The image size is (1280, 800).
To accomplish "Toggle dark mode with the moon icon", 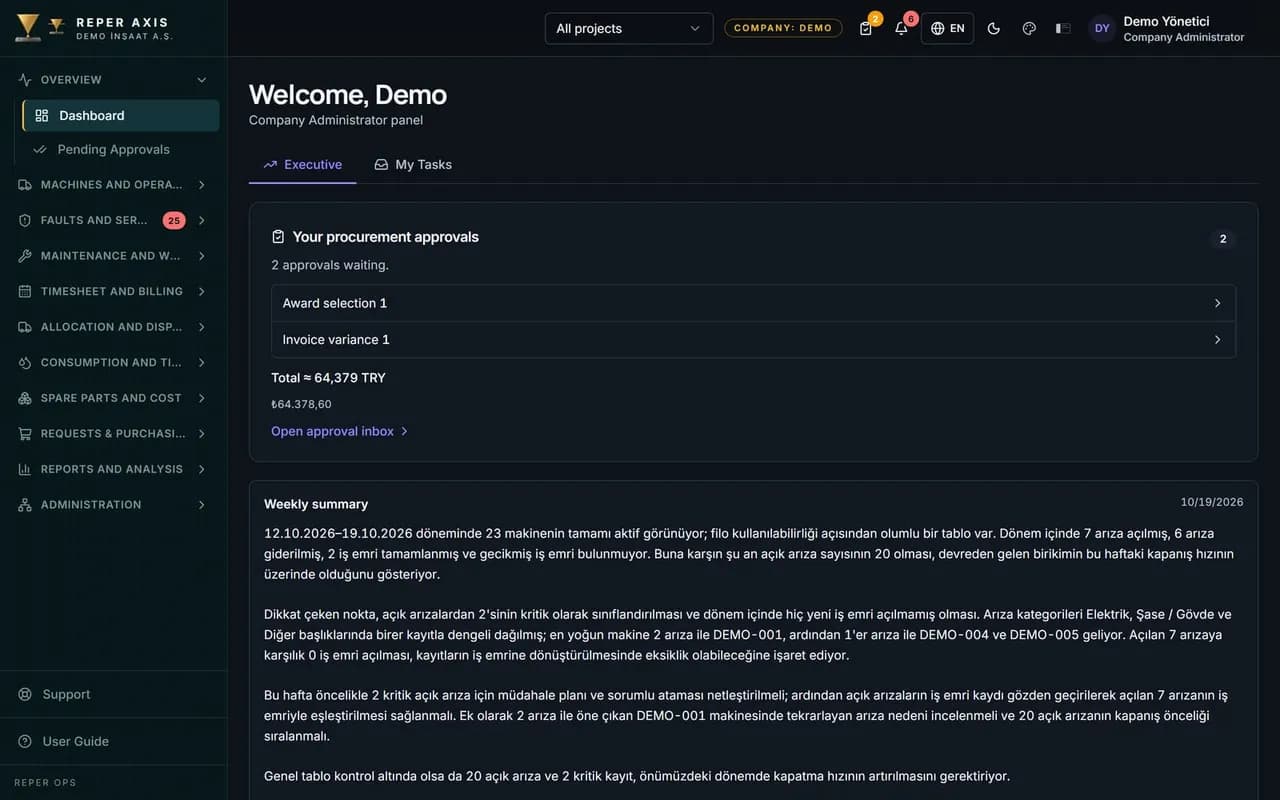I will pyautogui.click(x=994, y=28).
